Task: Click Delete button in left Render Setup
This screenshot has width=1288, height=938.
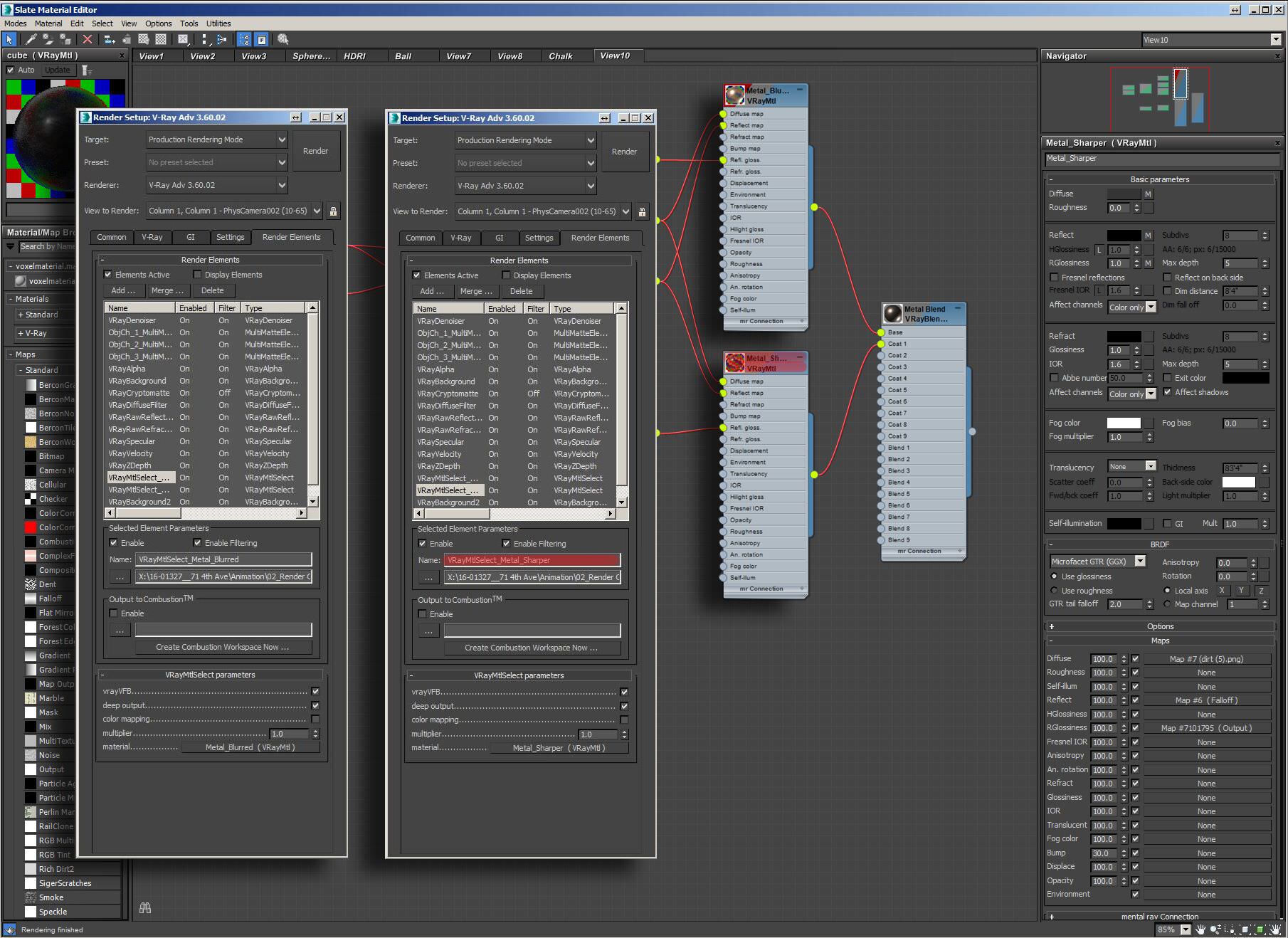Action: coord(212,290)
